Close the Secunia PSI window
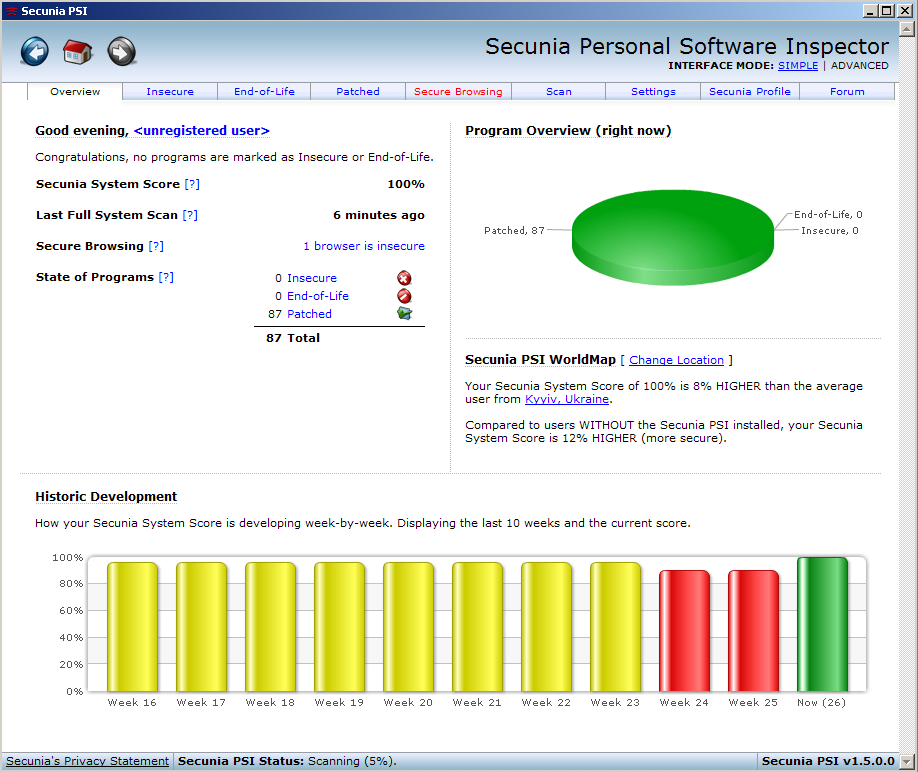918x772 pixels. [905, 11]
